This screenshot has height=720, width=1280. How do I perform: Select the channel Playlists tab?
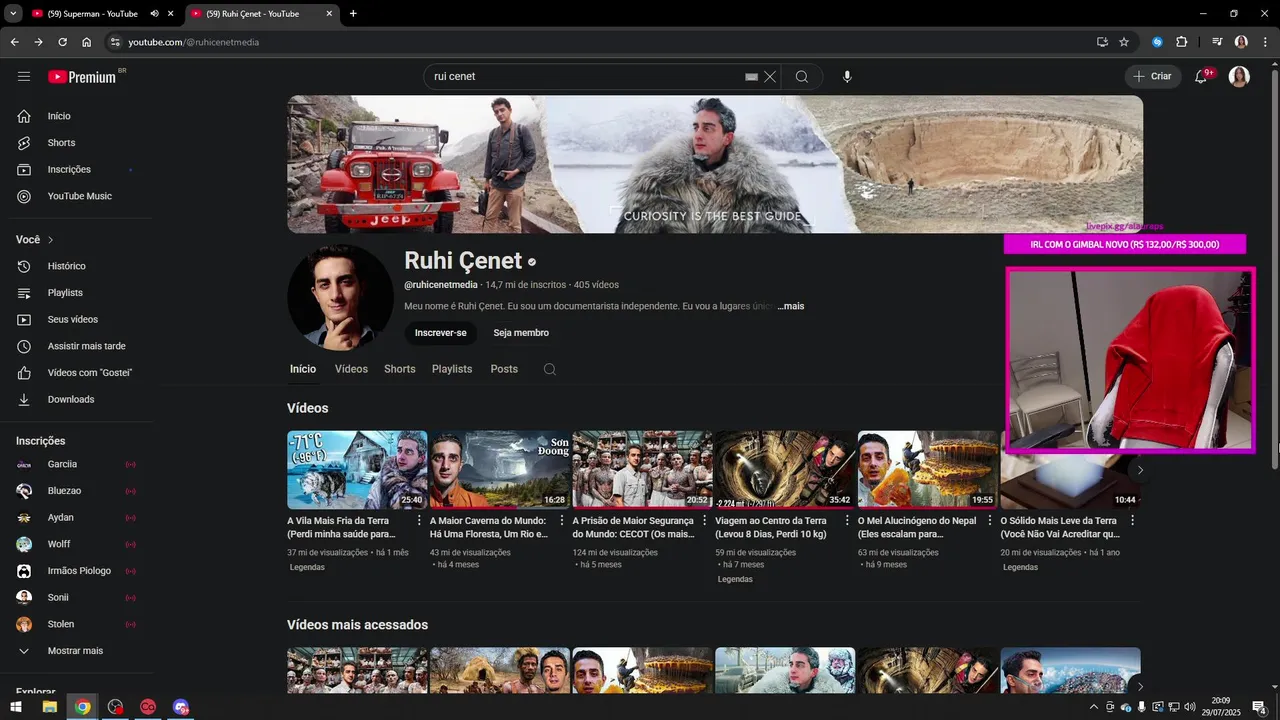[452, 369]
